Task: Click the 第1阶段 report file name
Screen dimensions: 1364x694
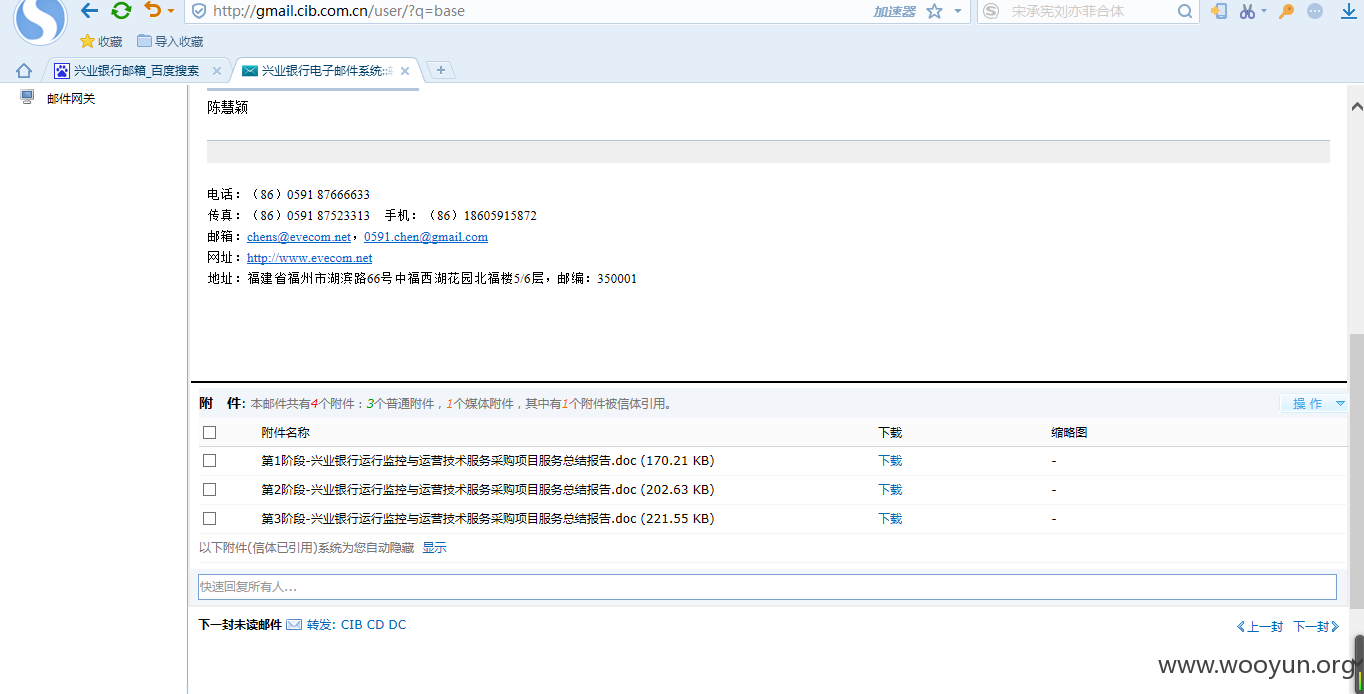Action: (x=488, y=461)
